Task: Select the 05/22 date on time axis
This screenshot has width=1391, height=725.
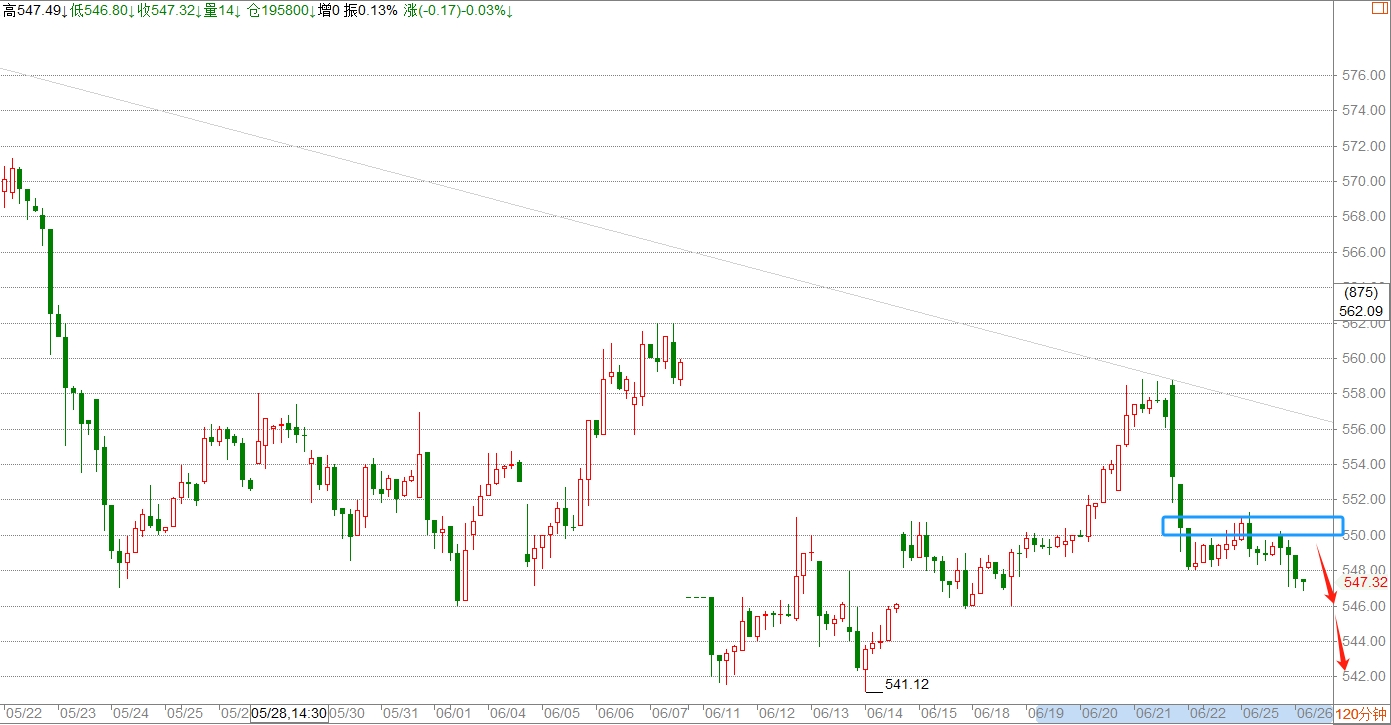Action: (24, 714)
